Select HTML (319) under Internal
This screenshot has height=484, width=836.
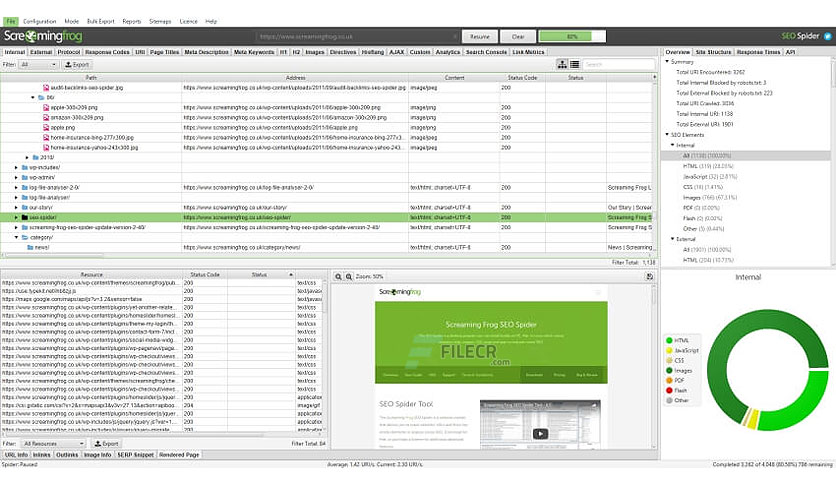[708, 166]
